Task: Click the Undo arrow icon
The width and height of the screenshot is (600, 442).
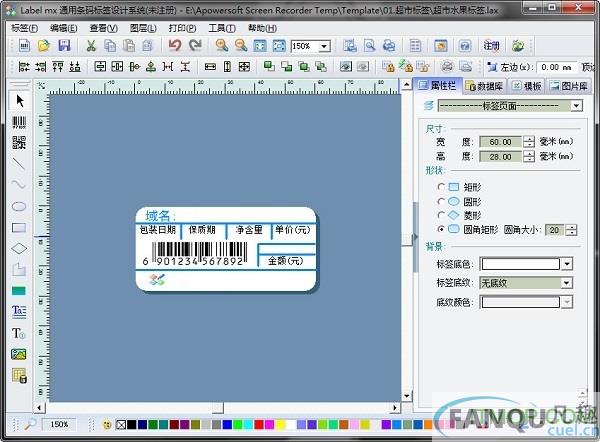Action: 175,46
